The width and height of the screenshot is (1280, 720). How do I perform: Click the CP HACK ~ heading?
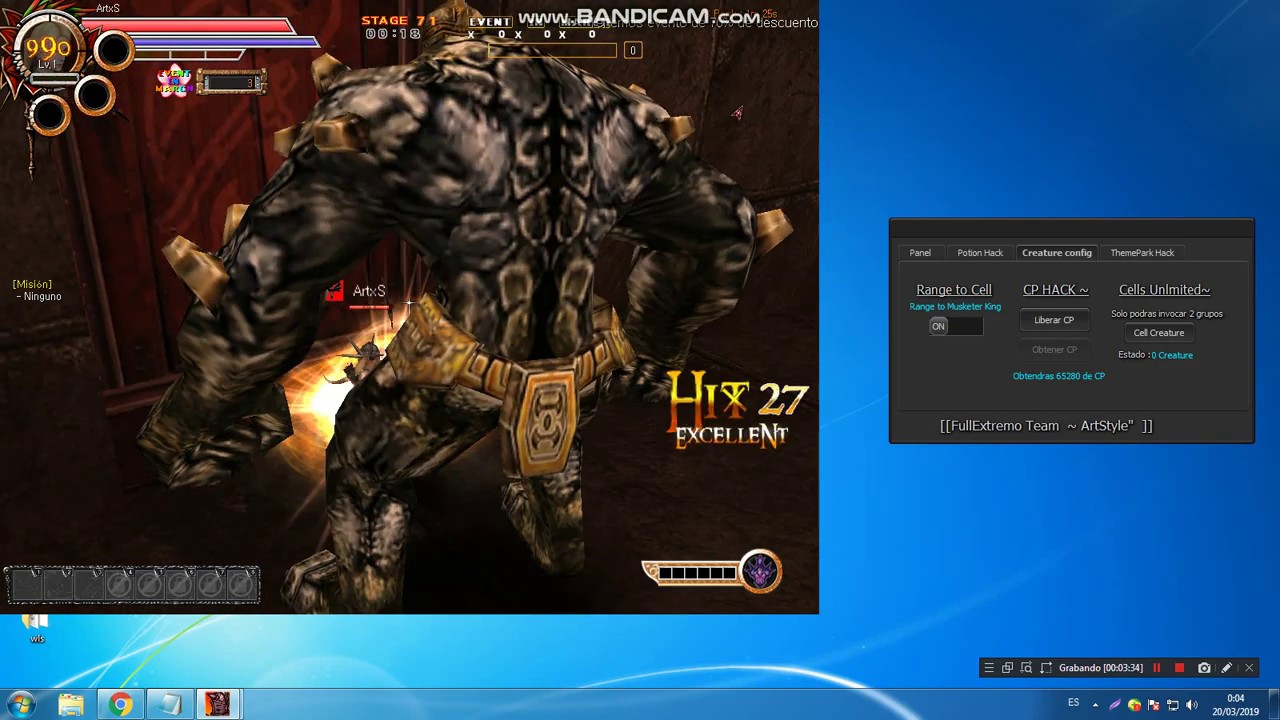pyautogui.click(x=1055, y=290)
